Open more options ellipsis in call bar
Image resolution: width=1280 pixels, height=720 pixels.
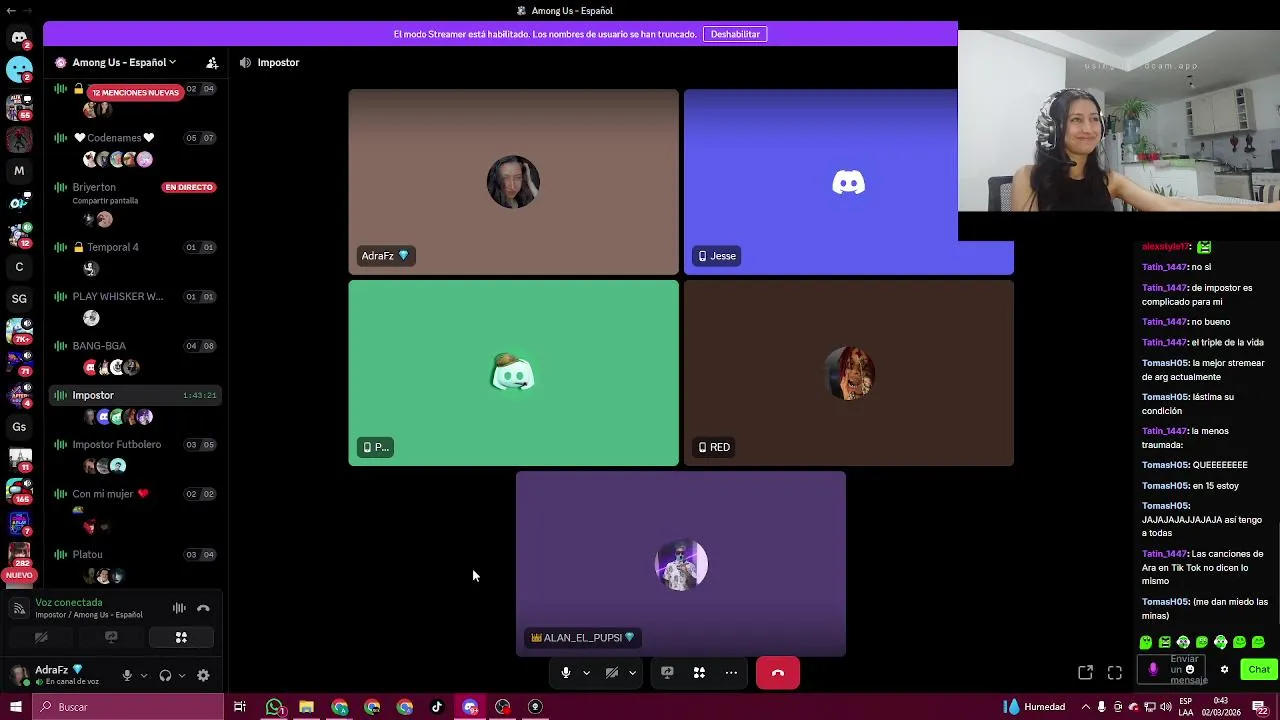point(731,672)
